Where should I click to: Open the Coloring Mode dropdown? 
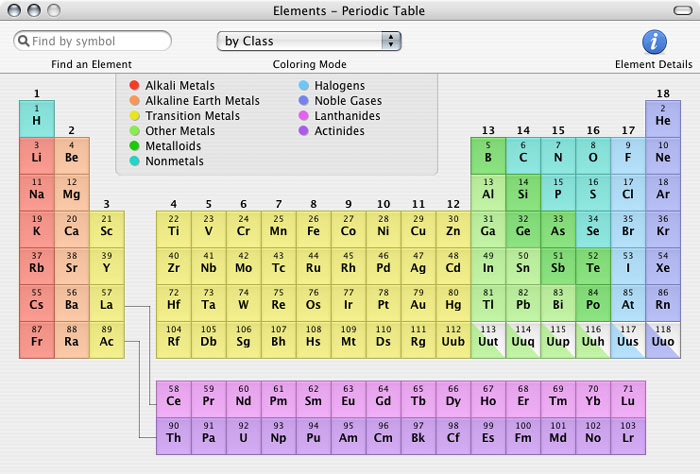click(x=309, y=41)
